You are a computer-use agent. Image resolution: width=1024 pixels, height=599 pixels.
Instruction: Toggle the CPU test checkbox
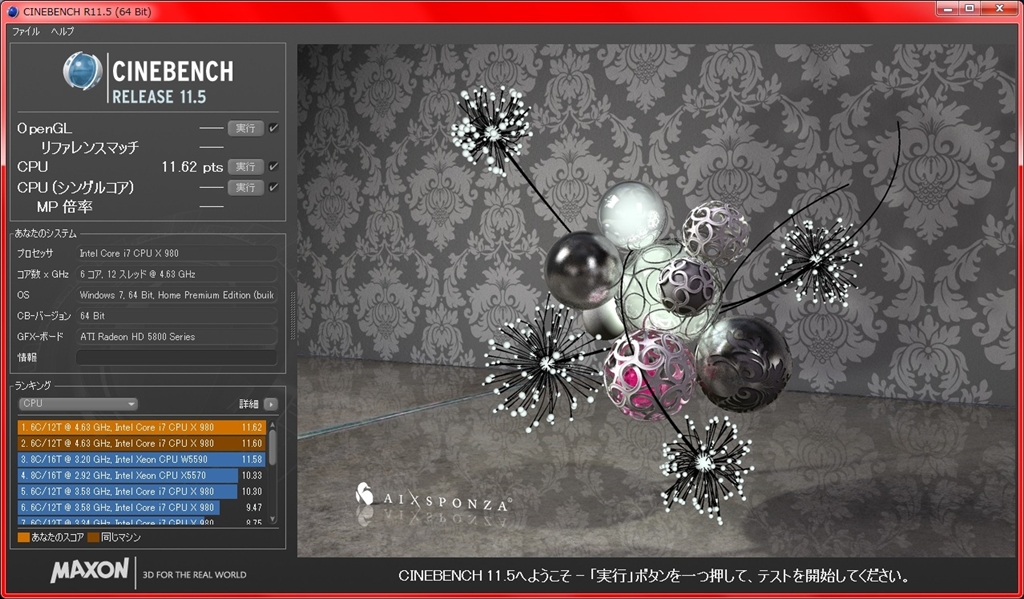click(273, 167)
